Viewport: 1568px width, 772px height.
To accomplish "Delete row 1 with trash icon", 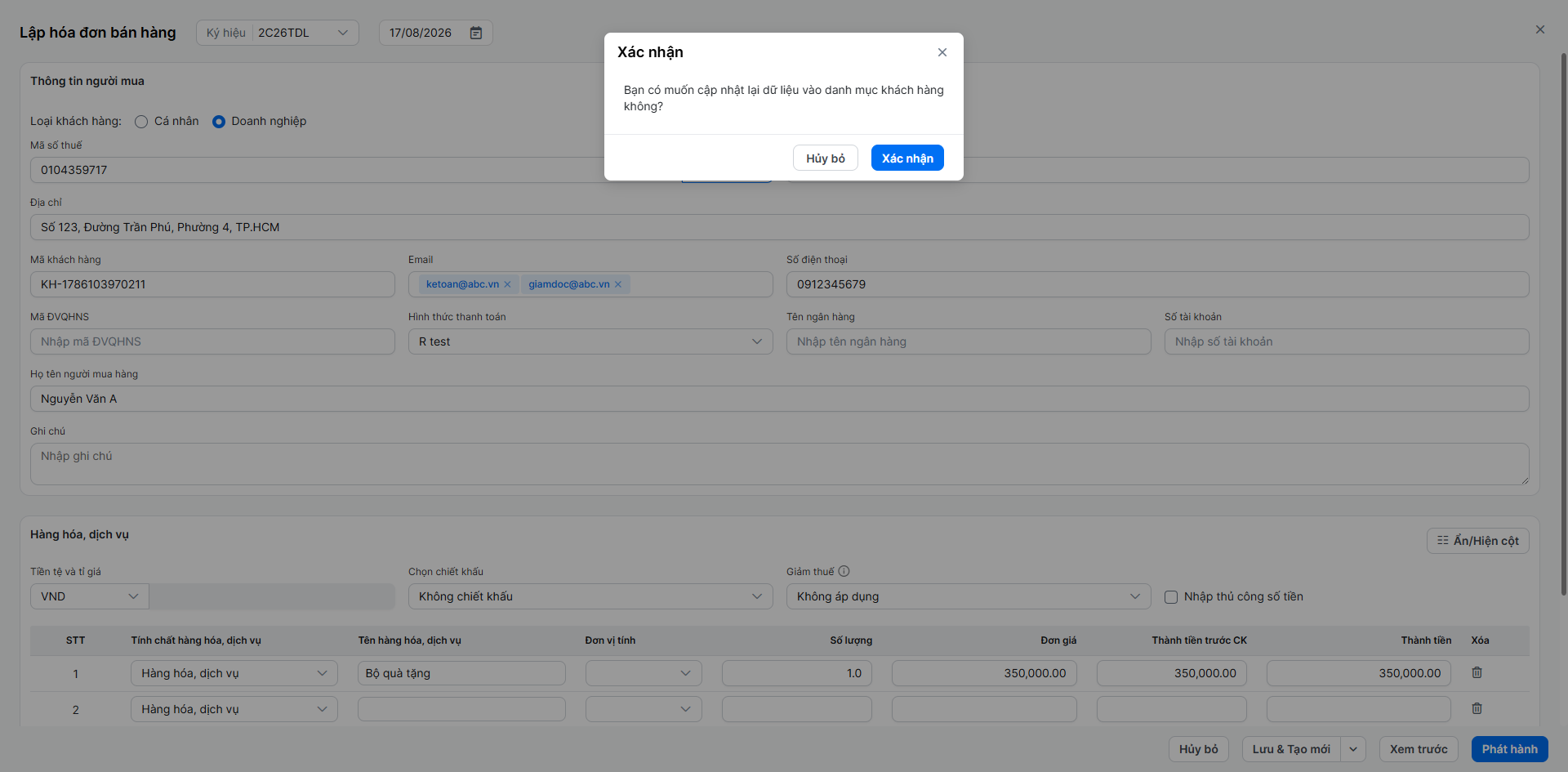I will click(1477, 672).
